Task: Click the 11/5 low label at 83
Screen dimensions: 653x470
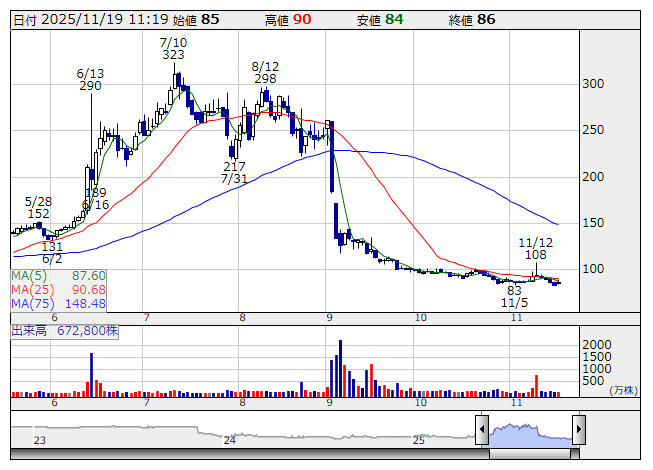Action: click(x=515, y=295)
